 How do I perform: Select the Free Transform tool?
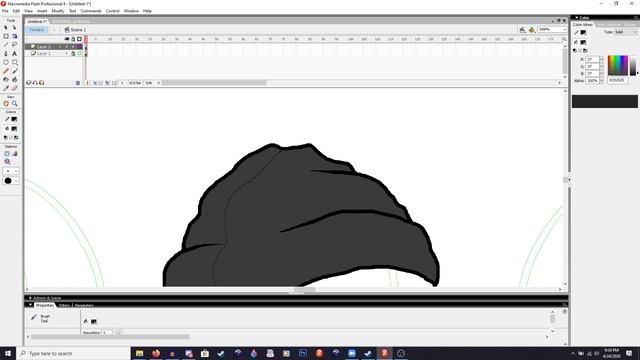[x=6, y=36]
